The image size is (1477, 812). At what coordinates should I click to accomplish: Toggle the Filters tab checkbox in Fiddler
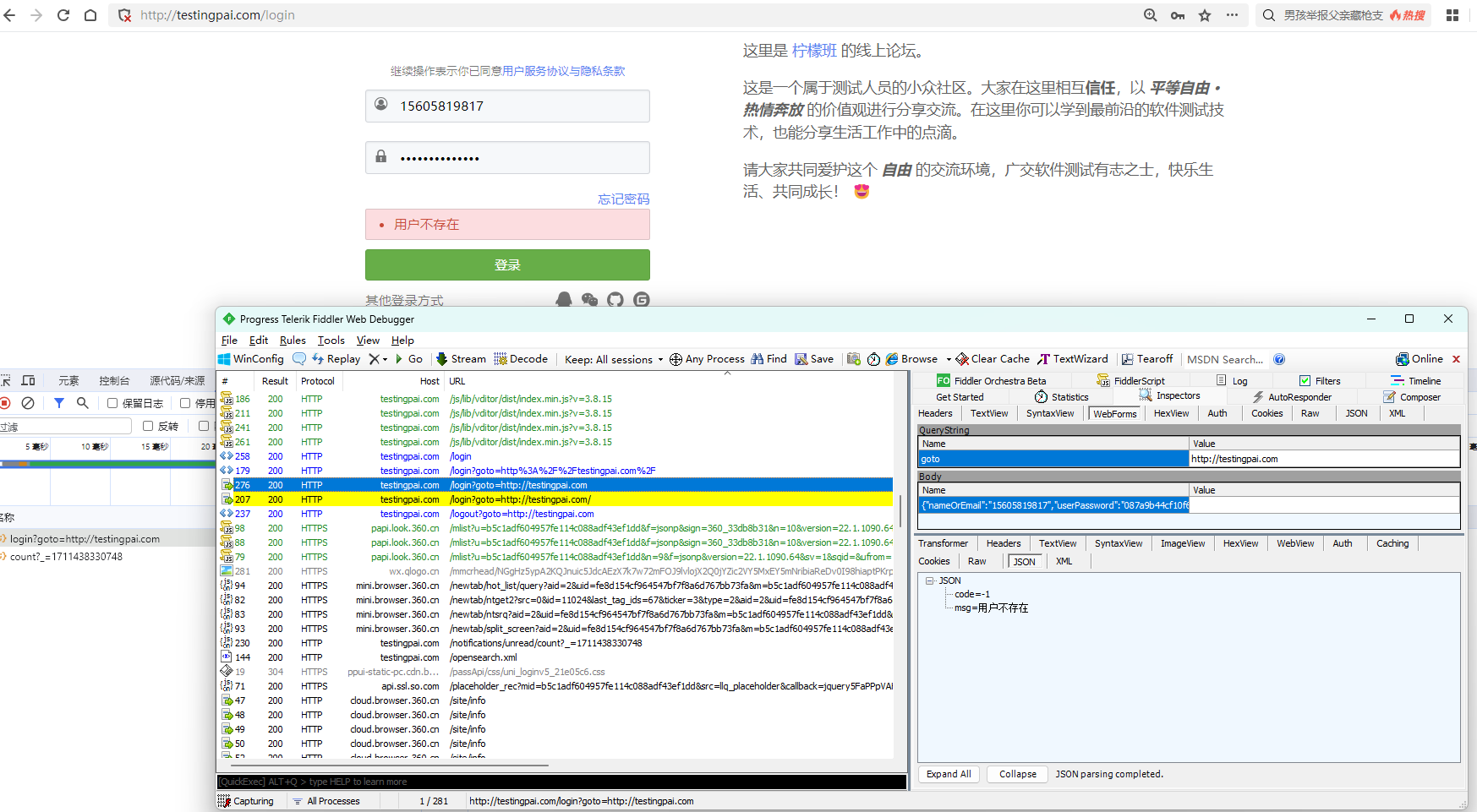1305,381
